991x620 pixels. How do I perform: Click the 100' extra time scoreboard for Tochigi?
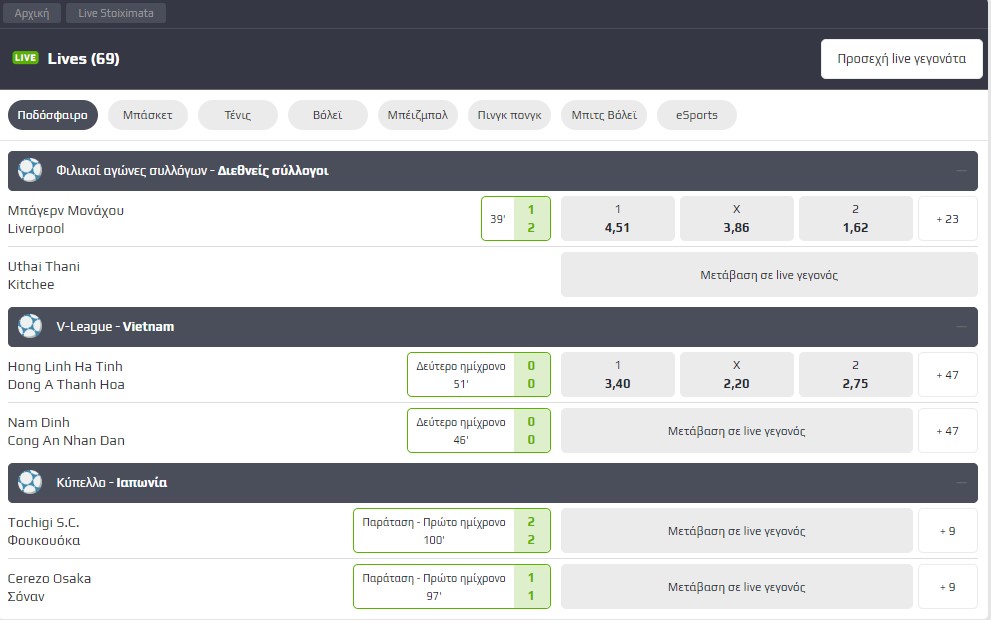coord(452,531)
